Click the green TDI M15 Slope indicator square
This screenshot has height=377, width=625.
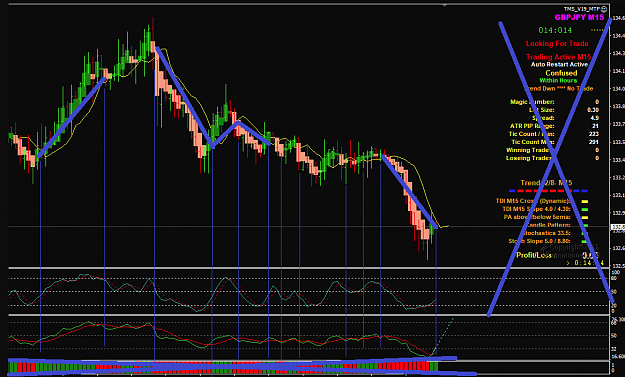[585, 210]
